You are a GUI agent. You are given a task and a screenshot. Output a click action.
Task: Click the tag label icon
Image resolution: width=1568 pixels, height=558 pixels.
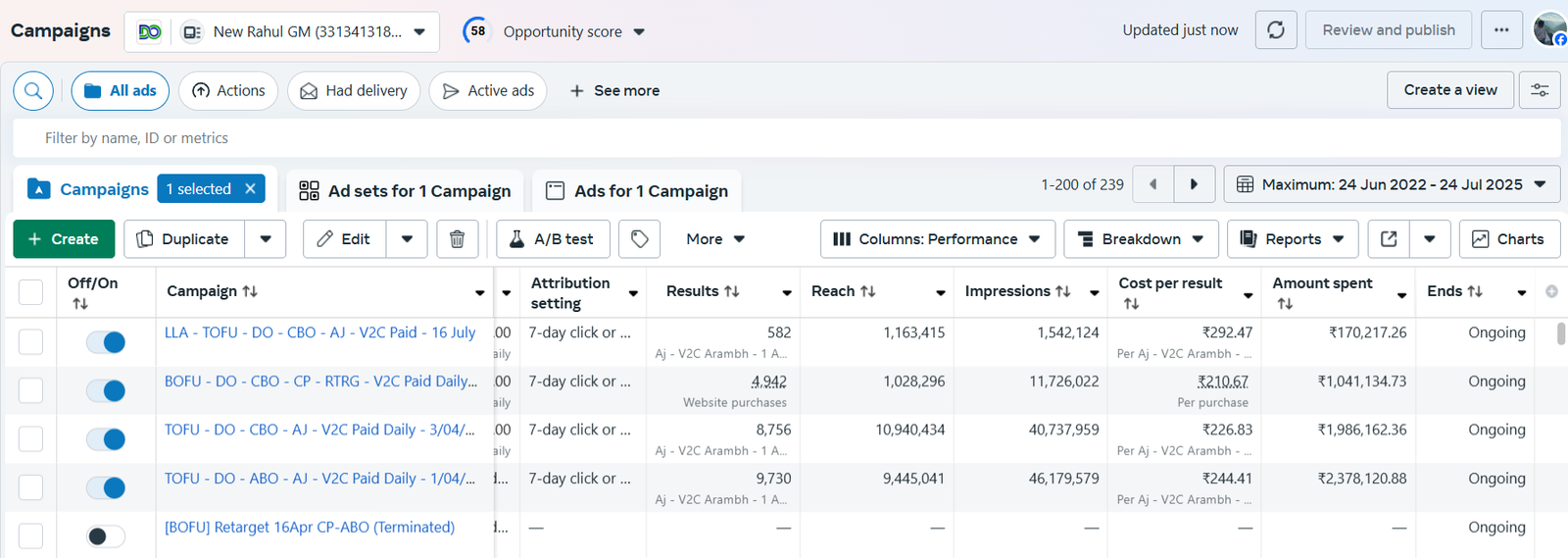pos(640,239)
